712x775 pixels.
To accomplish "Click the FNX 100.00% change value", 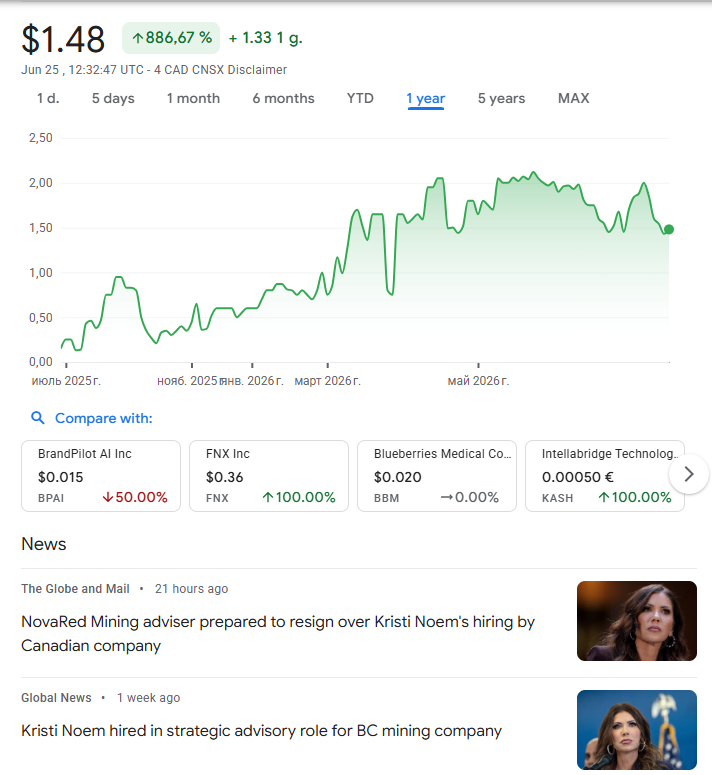I will 299,497.
